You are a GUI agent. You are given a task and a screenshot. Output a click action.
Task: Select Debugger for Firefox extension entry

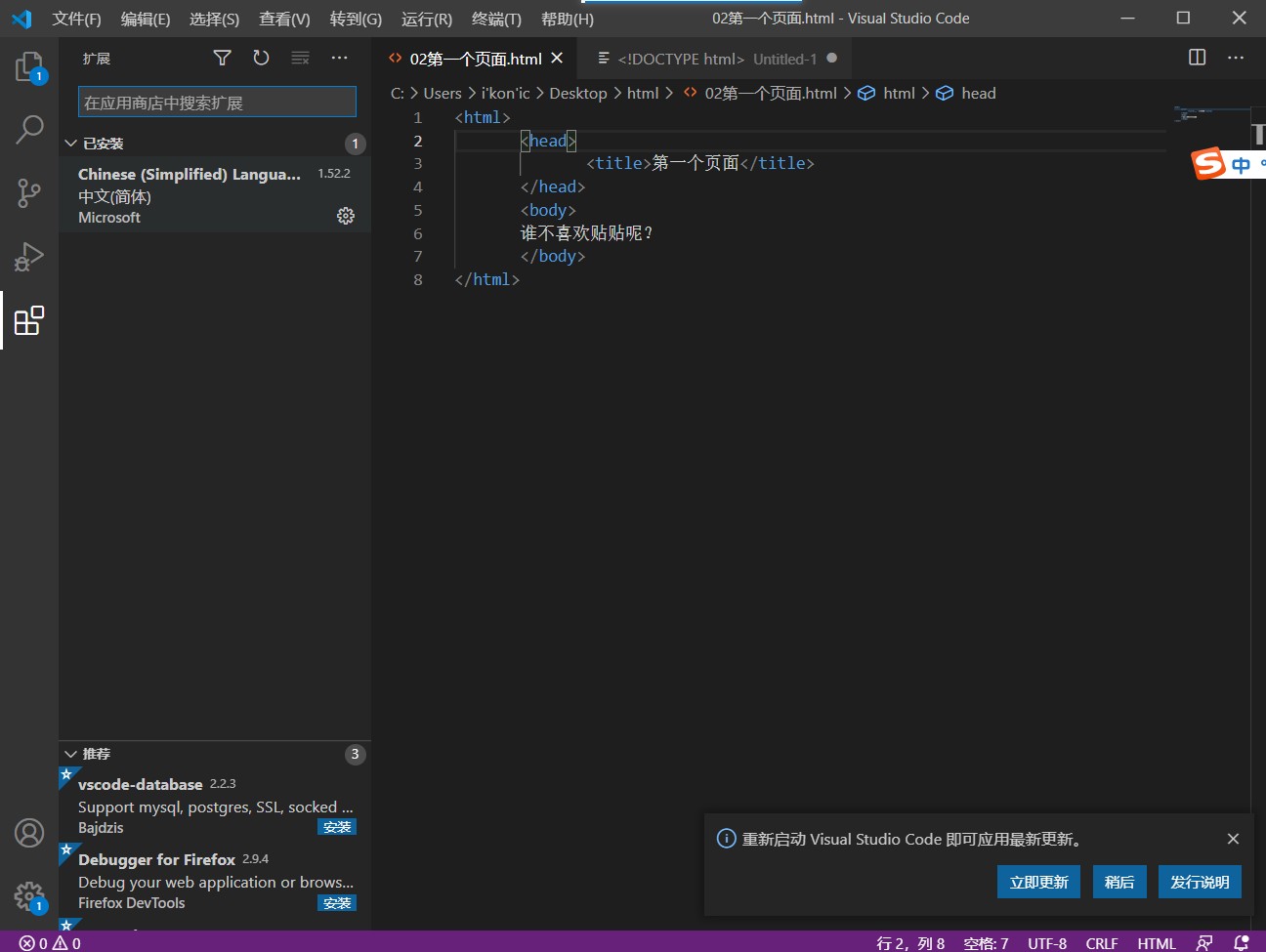tap(215, 881)
